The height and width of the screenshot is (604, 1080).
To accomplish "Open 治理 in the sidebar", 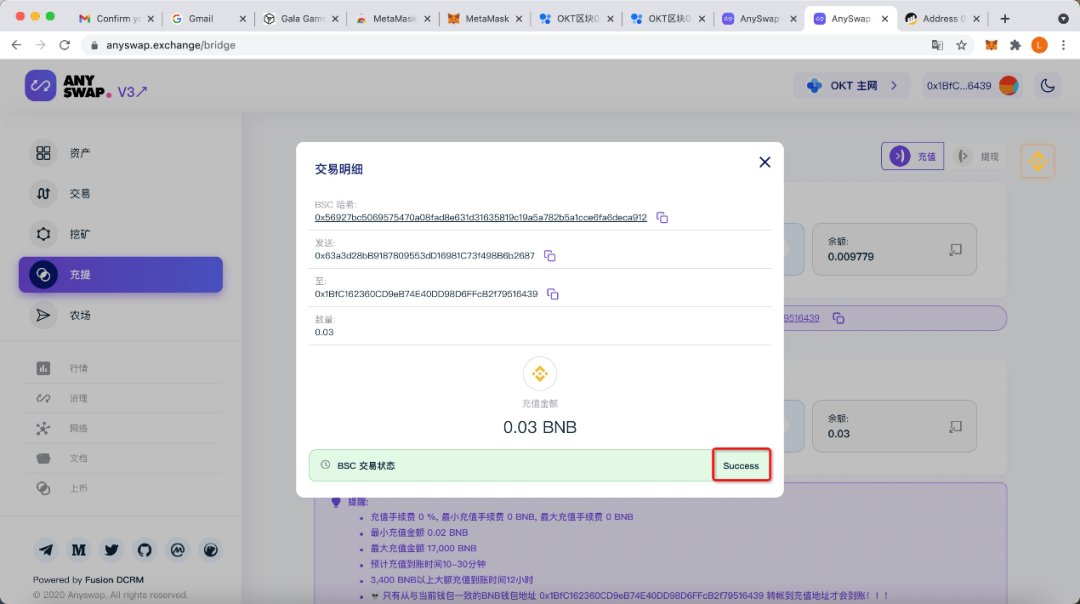I will (x=121, y=398).
